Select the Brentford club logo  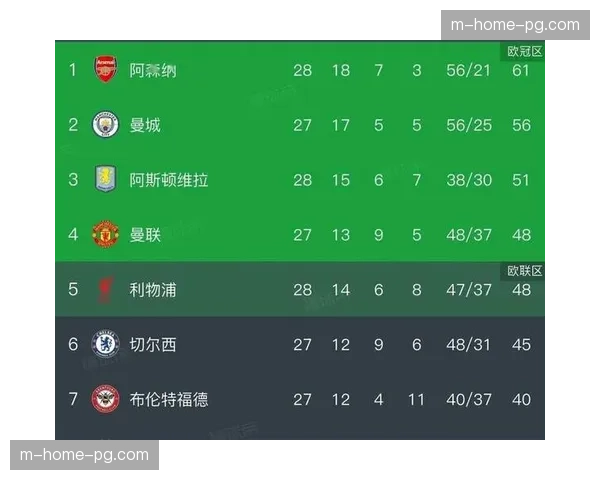tap(105, 399)
